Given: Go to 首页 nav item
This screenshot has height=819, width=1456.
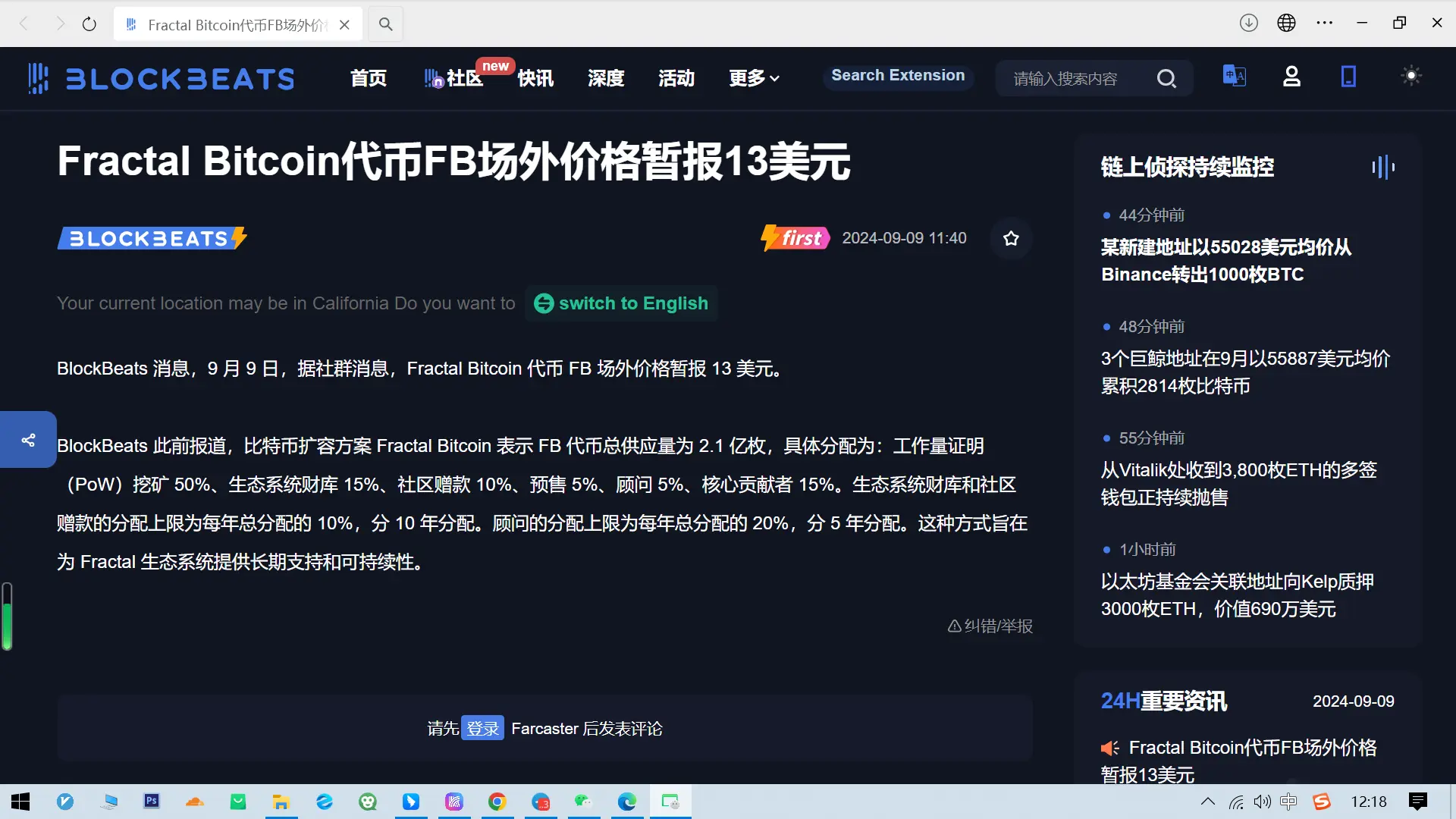Looking at the screenshot, I should tap(369, 78).
